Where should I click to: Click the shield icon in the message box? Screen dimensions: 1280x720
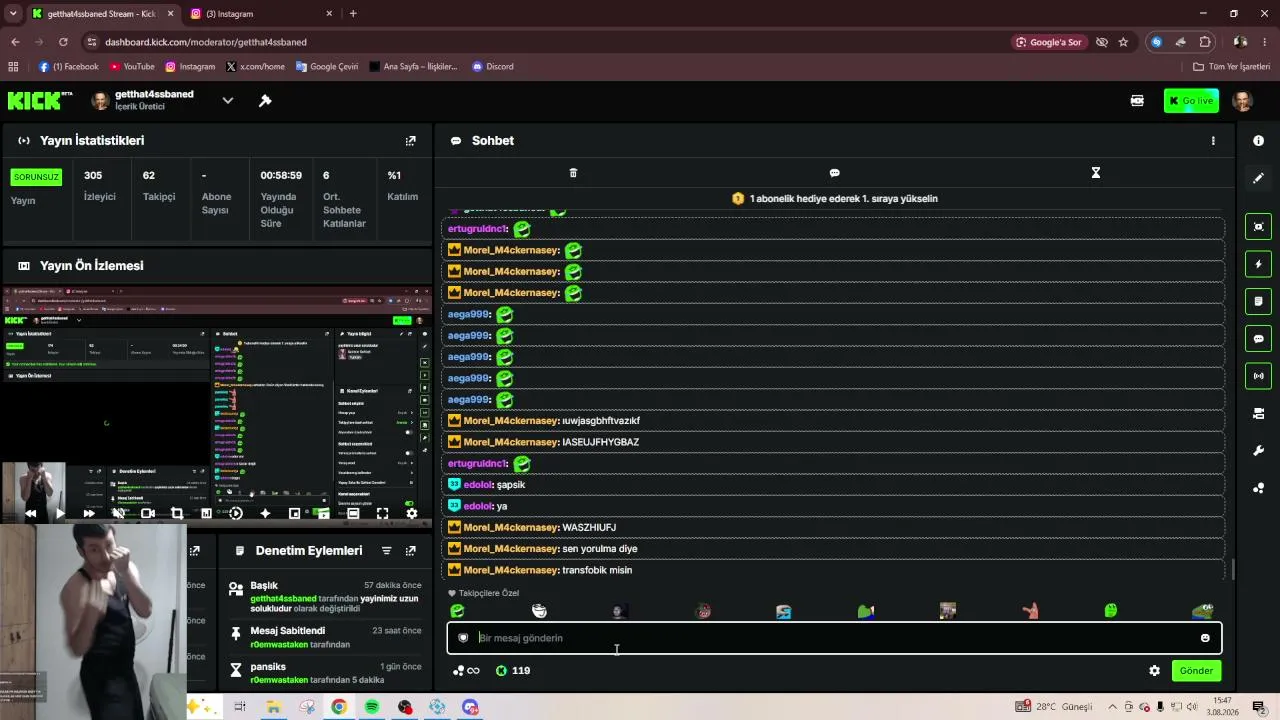click(463, 638)
